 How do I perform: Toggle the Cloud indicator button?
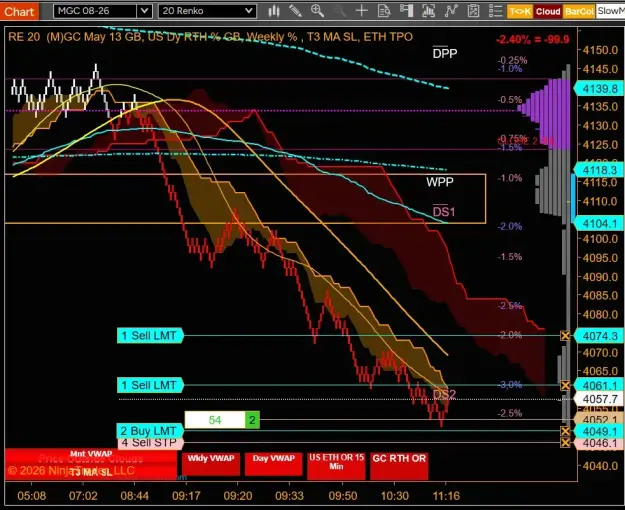548,11
